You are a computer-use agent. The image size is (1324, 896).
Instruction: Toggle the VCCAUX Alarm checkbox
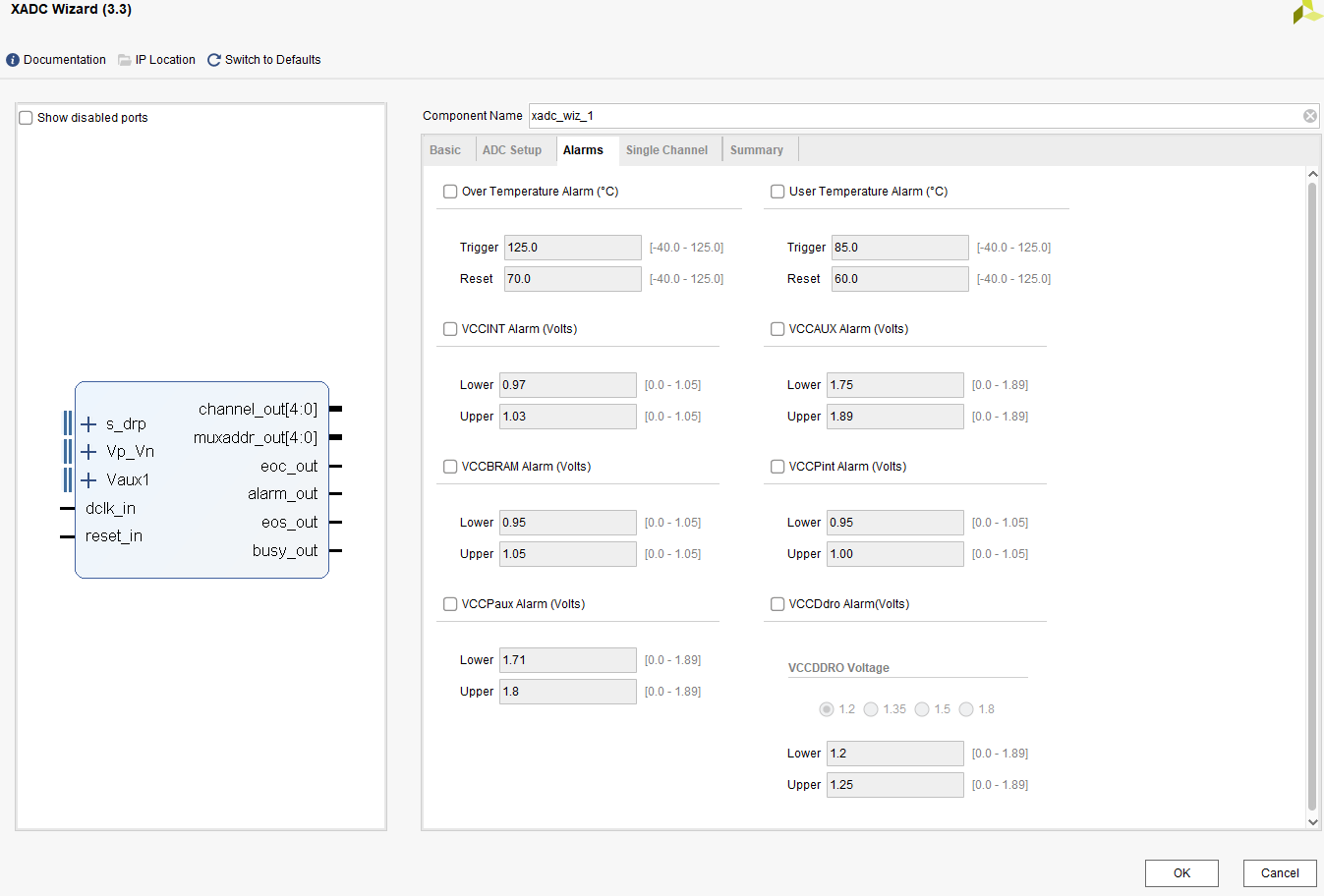(777, 329)
